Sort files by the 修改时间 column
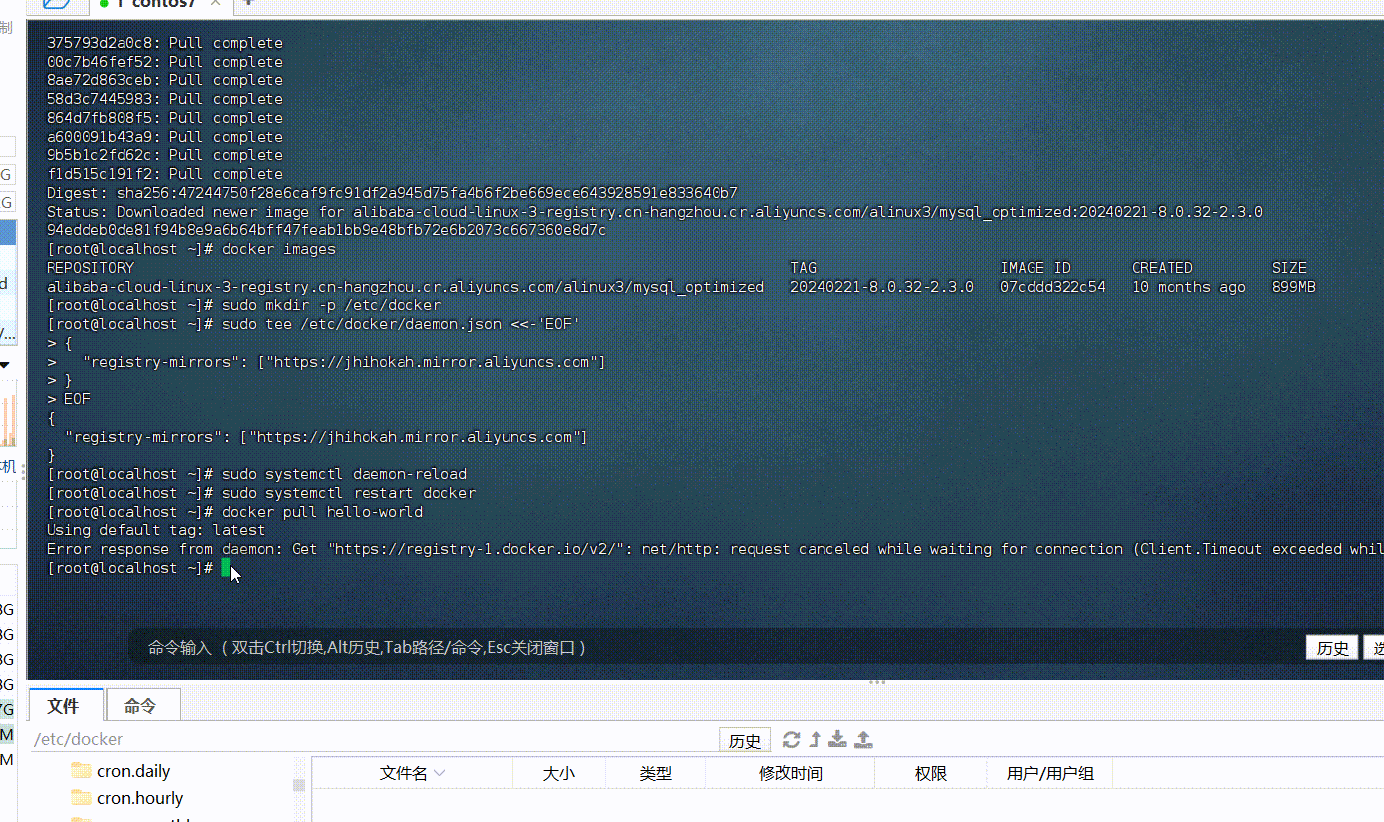 [x=790, y=773]
